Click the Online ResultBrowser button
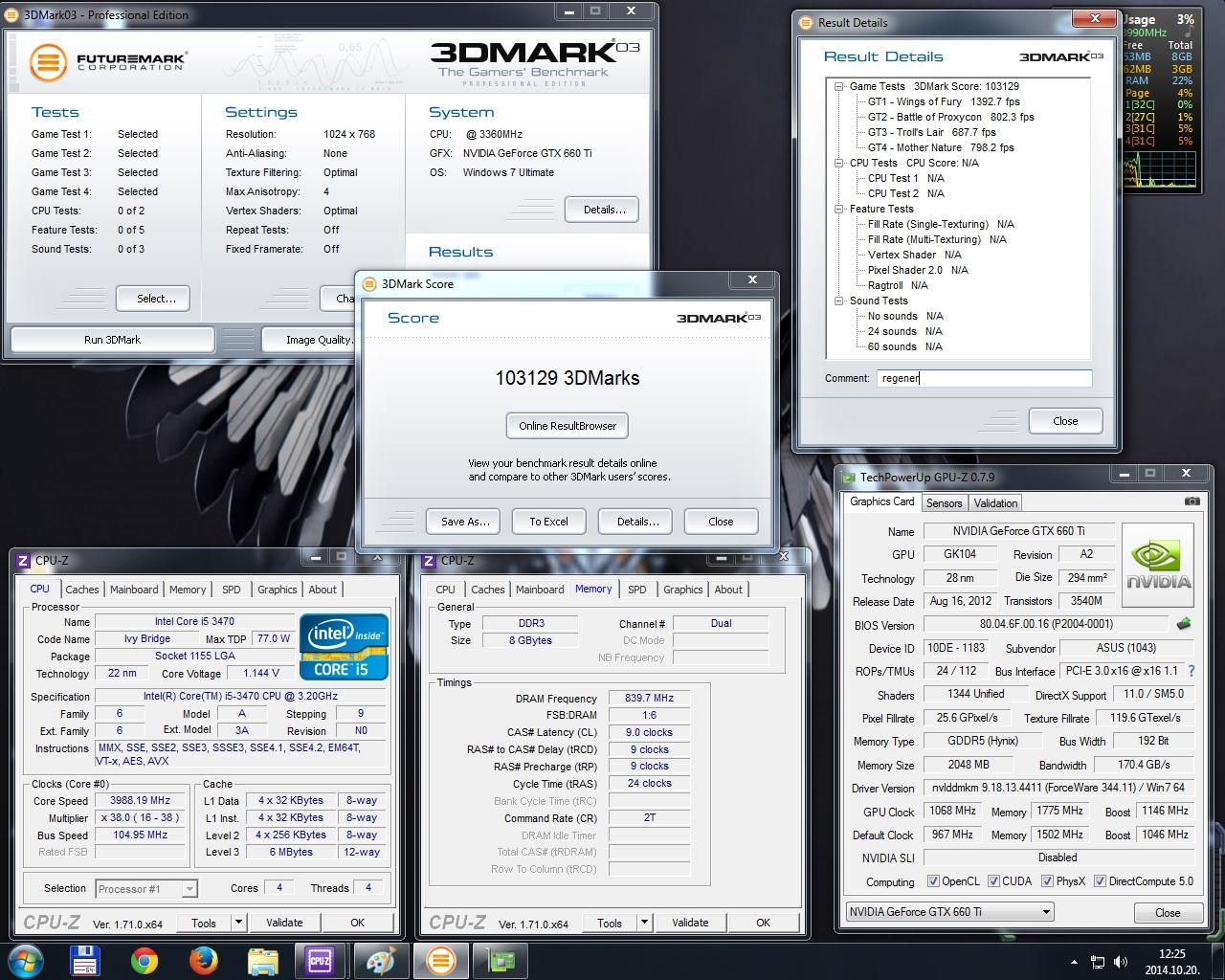 (x=568, y=426)
